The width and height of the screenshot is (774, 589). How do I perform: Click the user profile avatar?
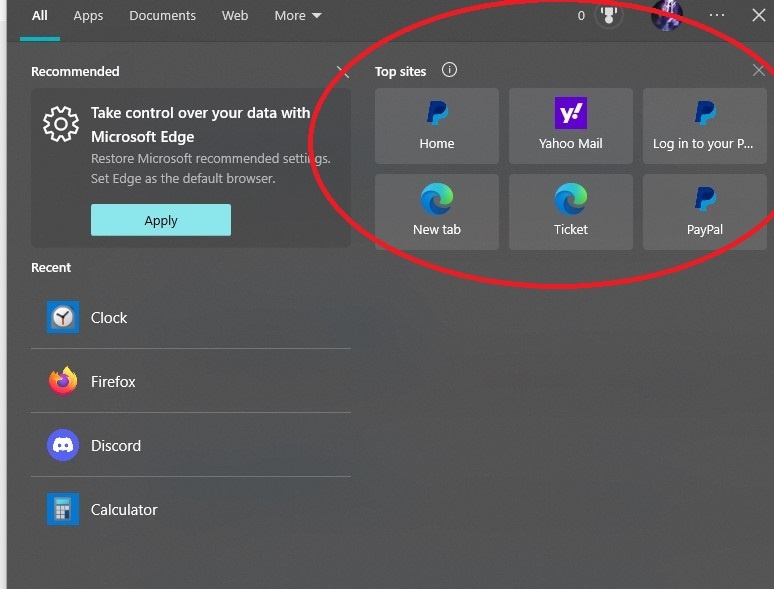pyautogui.click(x=667, y=15)
